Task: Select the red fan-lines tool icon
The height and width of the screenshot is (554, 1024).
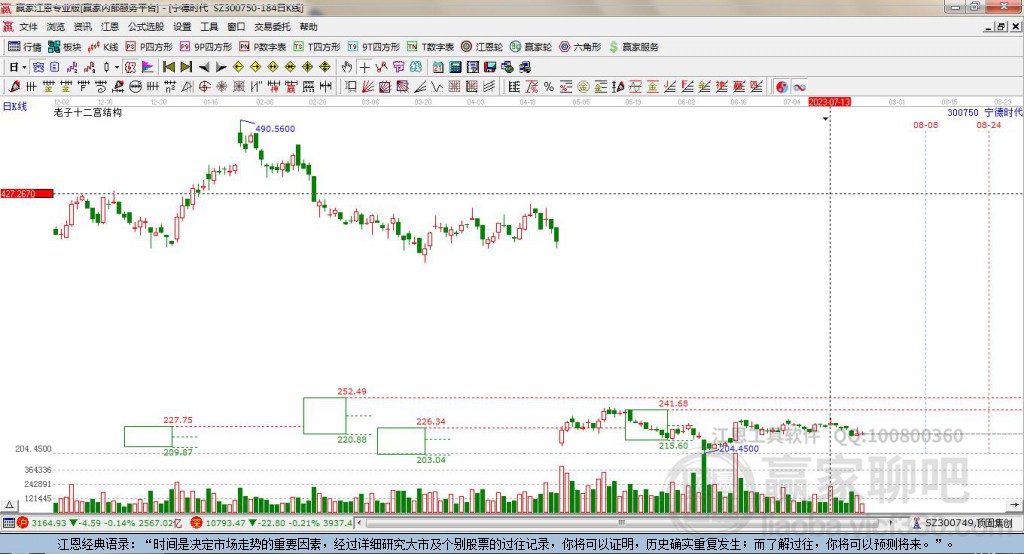Action: point(367,86)
